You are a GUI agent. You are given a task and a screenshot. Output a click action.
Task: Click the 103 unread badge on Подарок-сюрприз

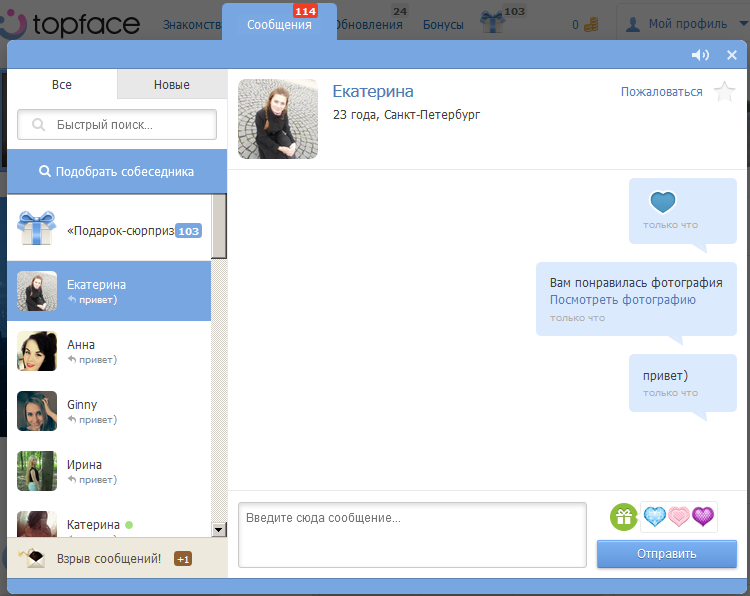pos(188,231)
